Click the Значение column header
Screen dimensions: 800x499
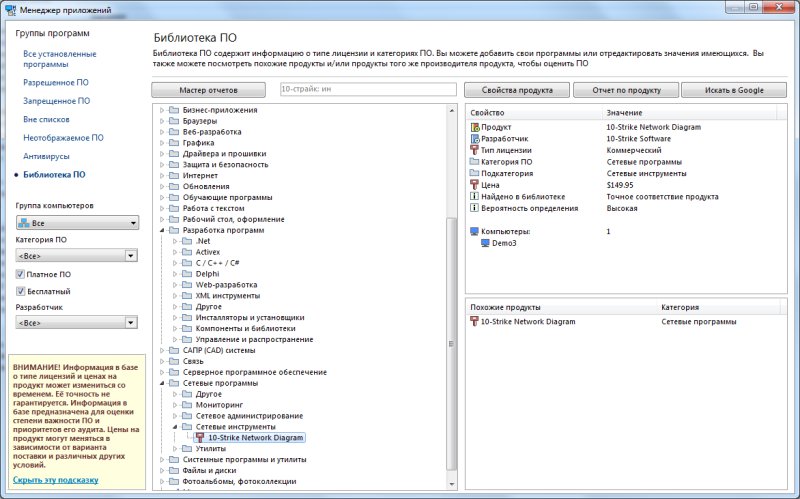click(x=689, y=113)
